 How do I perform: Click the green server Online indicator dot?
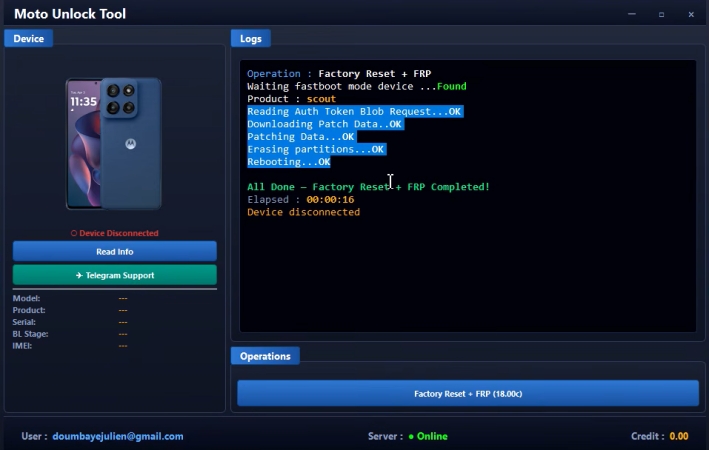(411, 436)
